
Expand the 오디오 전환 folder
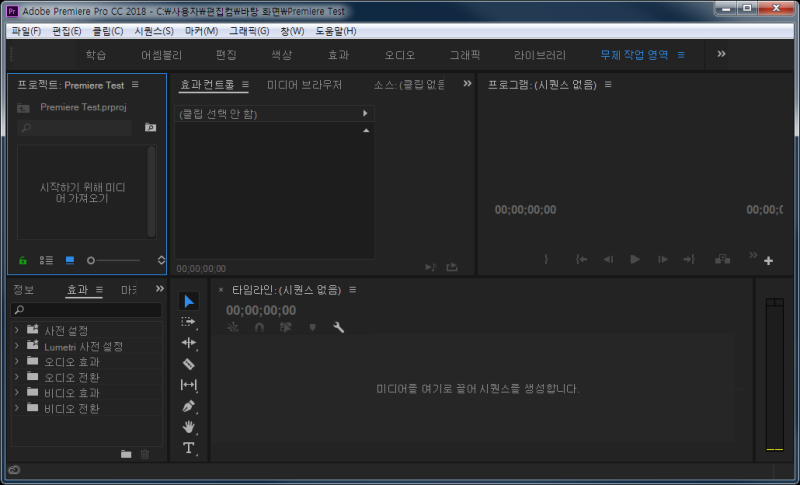click(x=16, y=377)
